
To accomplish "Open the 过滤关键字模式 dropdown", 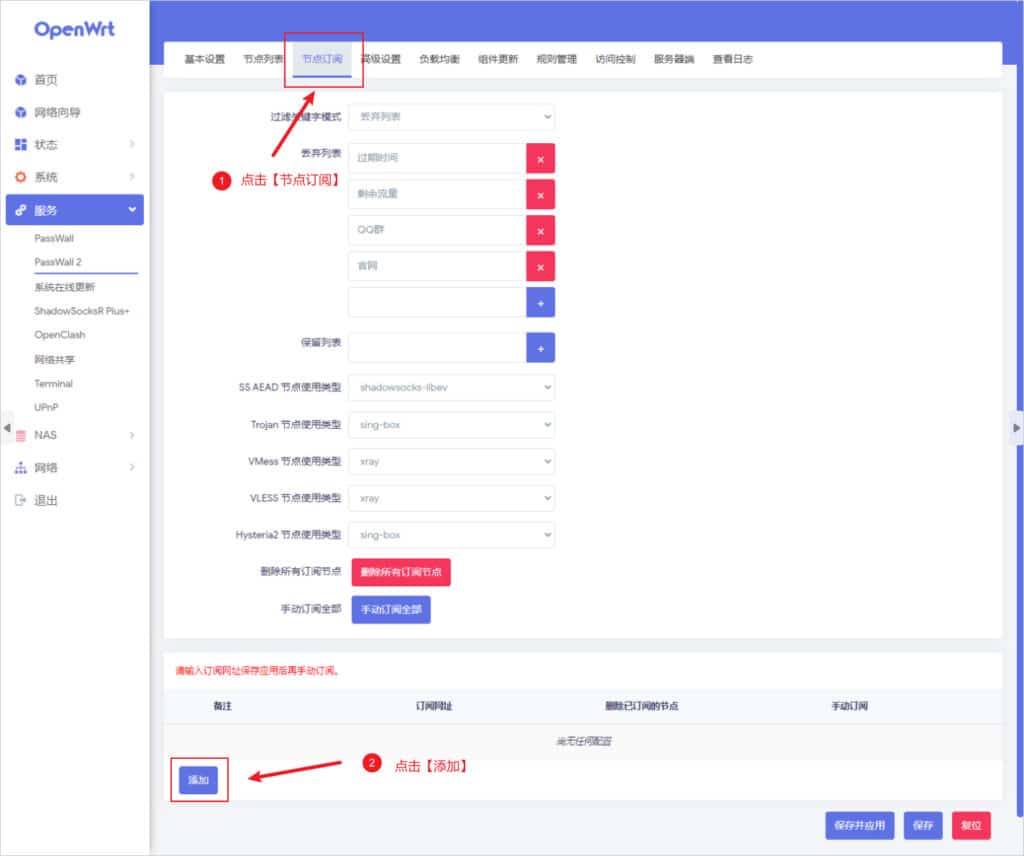I will 451,117.
